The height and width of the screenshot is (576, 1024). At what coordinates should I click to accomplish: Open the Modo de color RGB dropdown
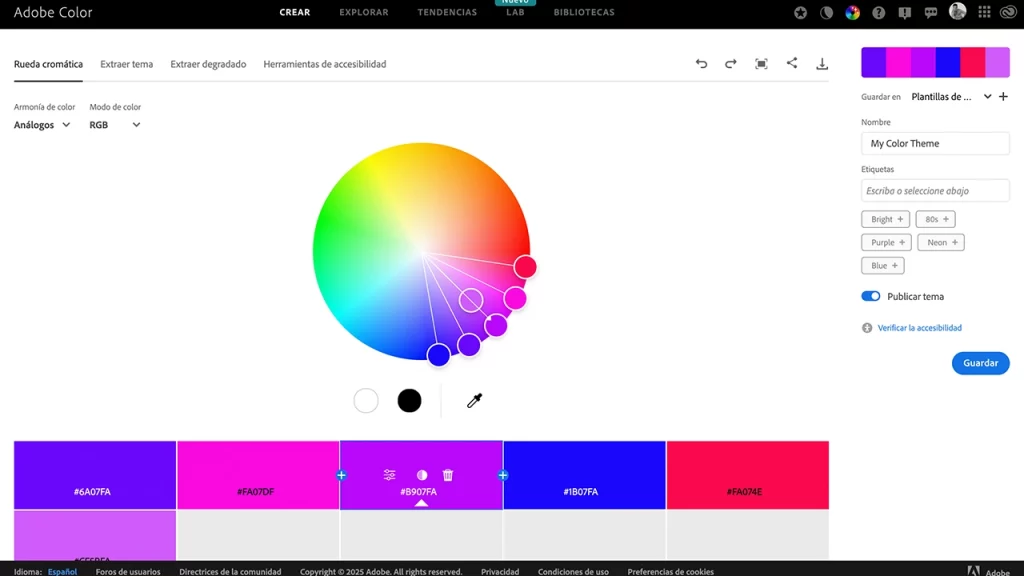114,125
